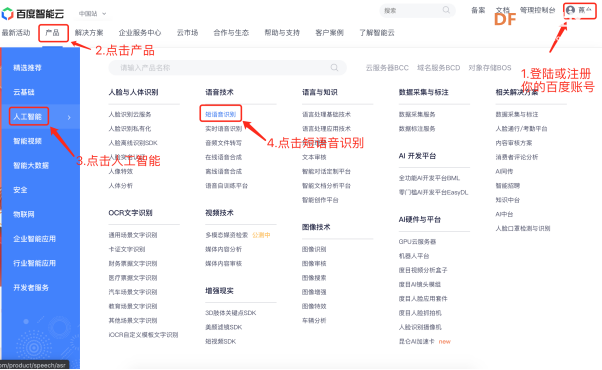602x370 pixels.
Task: Select 智能大数据 in the sidebar
Action: pyautogui.click(x=31, y=165)
